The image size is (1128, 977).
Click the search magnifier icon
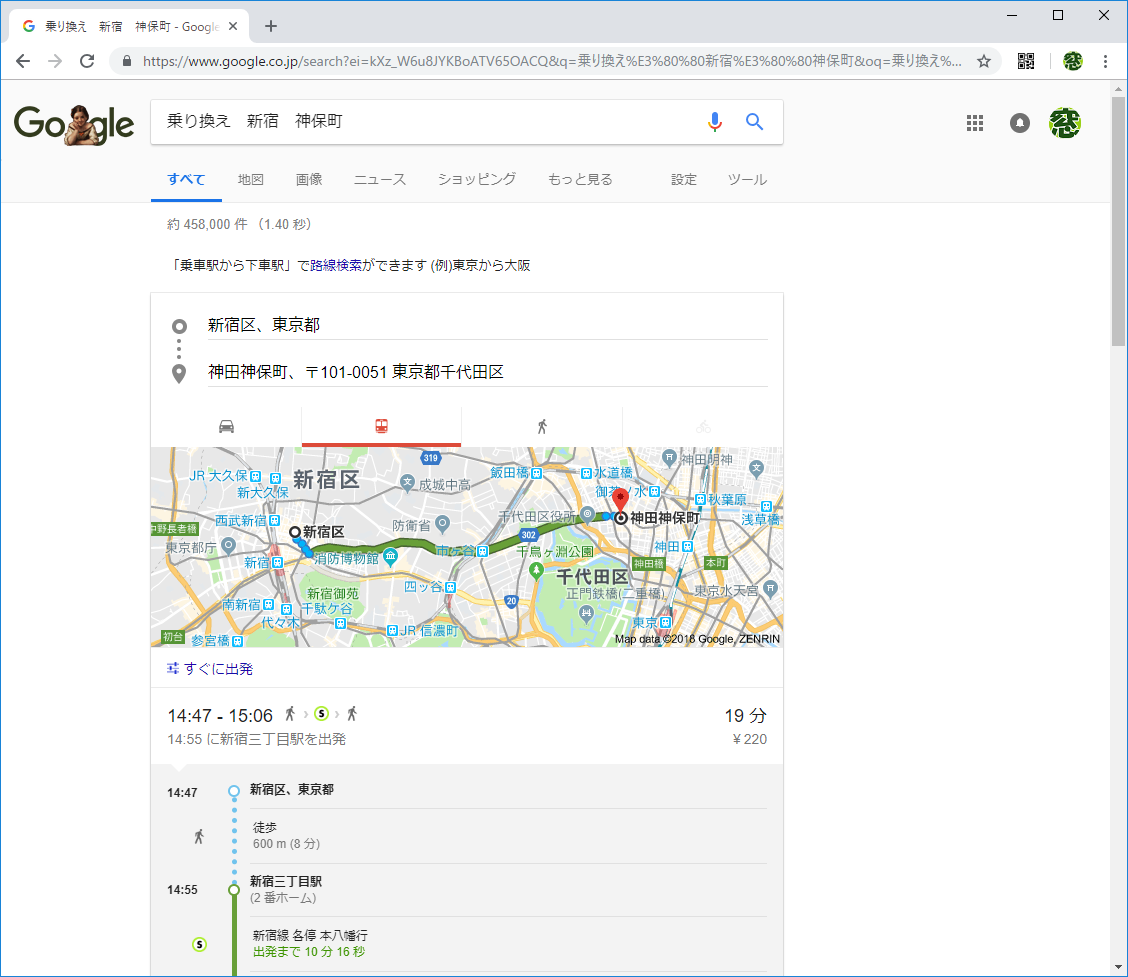point(754,121)
